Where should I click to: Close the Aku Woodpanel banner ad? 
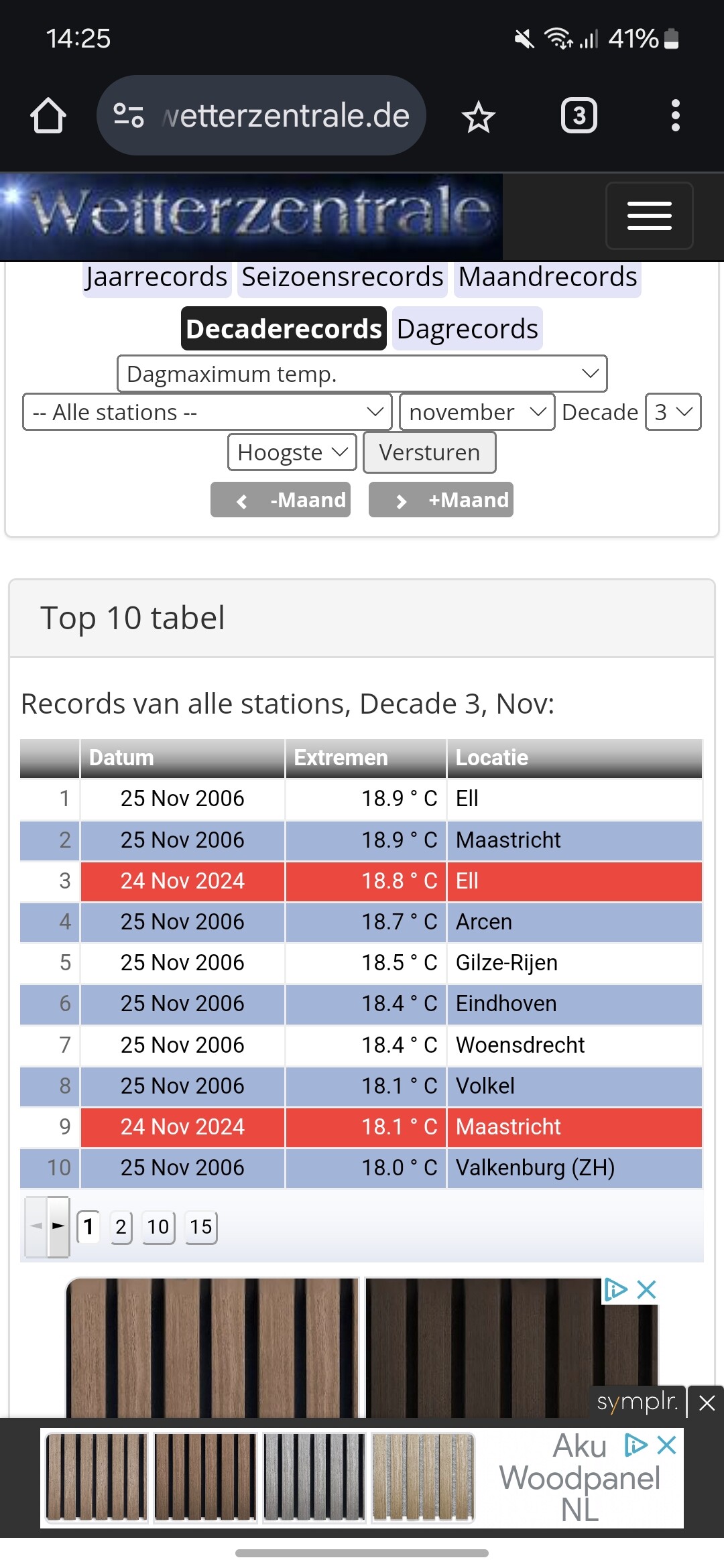[x=666, y=1445]
